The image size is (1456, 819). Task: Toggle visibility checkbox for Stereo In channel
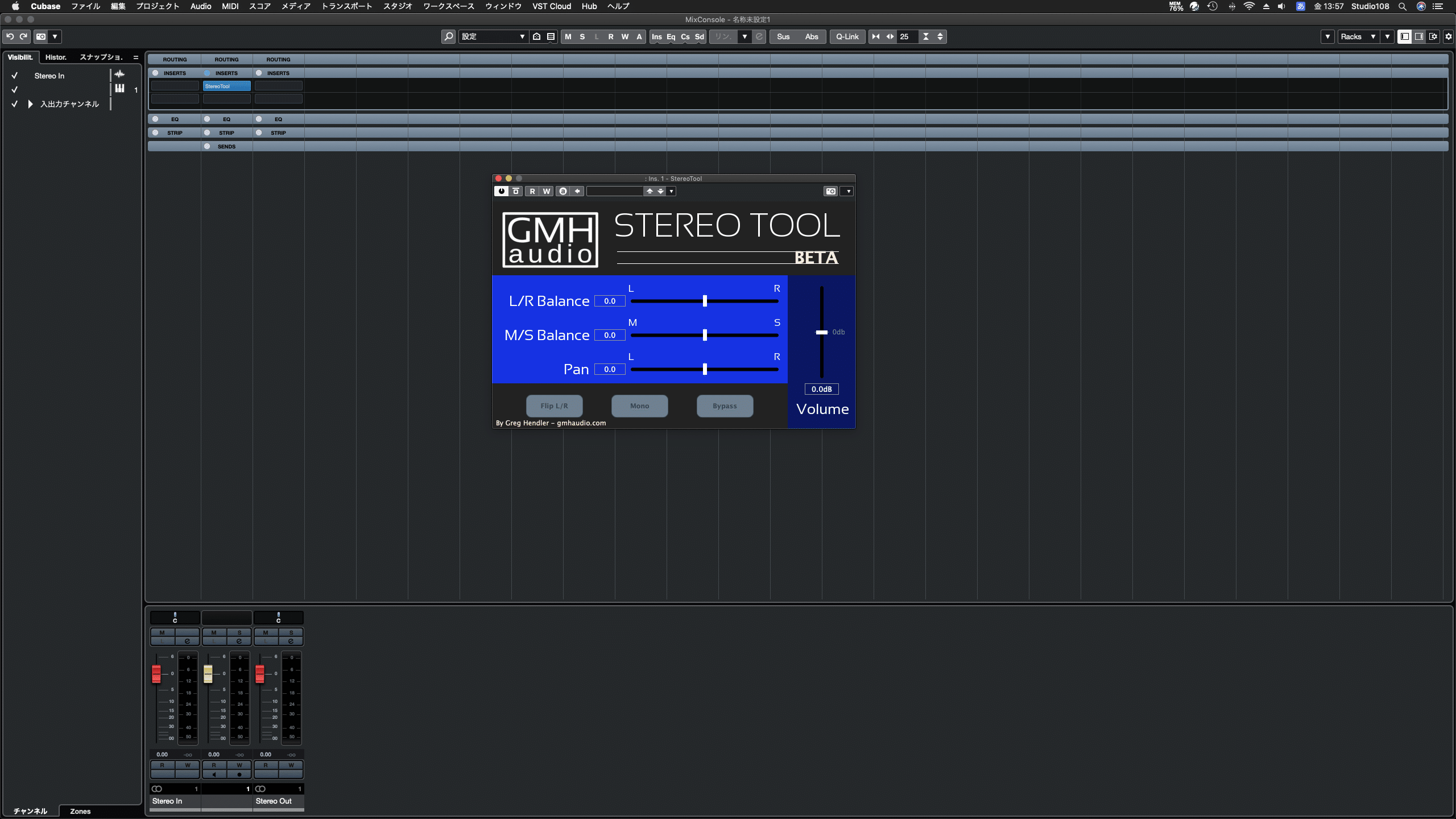coord(14,75)
